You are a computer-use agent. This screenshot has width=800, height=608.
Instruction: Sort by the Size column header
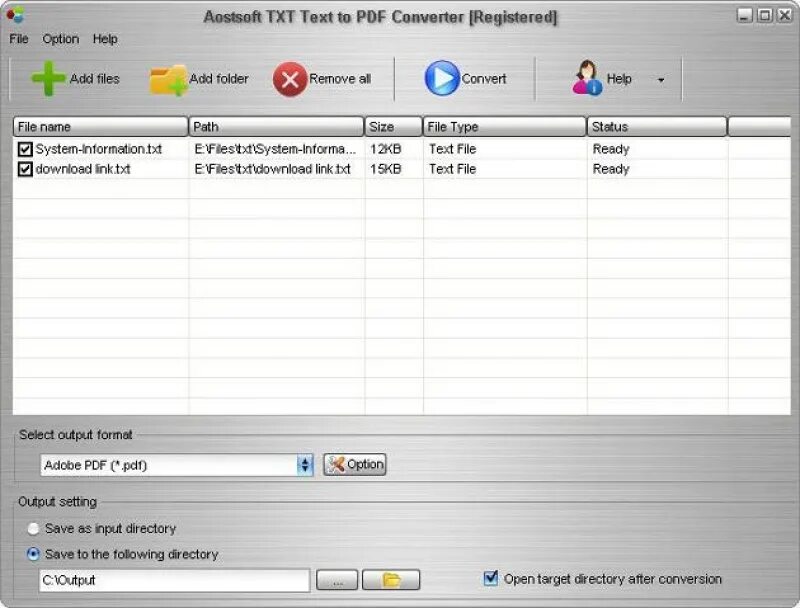(x=394, y=126)
